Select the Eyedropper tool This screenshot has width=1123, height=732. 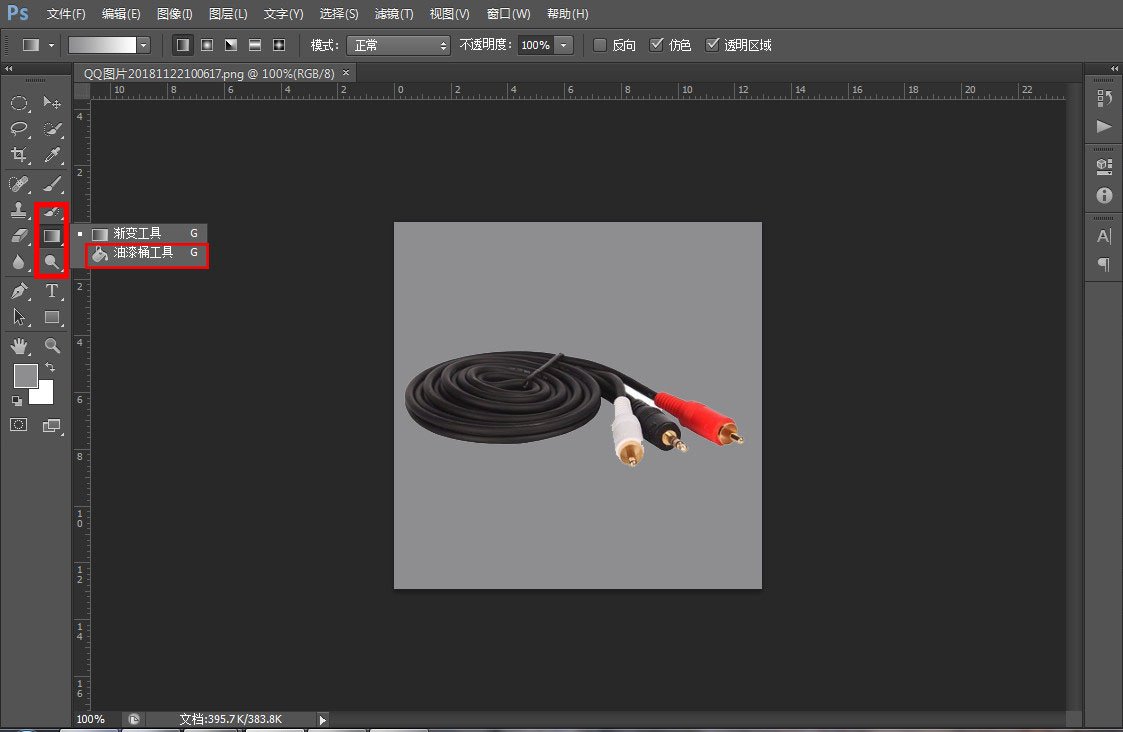tap(52, 155)
